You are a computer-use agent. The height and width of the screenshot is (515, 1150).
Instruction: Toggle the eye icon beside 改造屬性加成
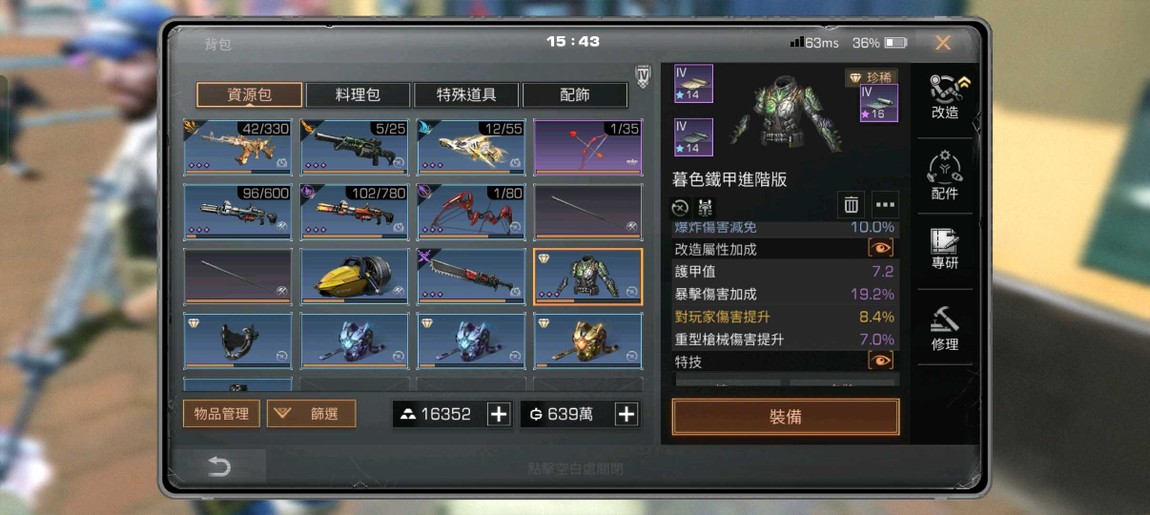[x=881, y=249]
